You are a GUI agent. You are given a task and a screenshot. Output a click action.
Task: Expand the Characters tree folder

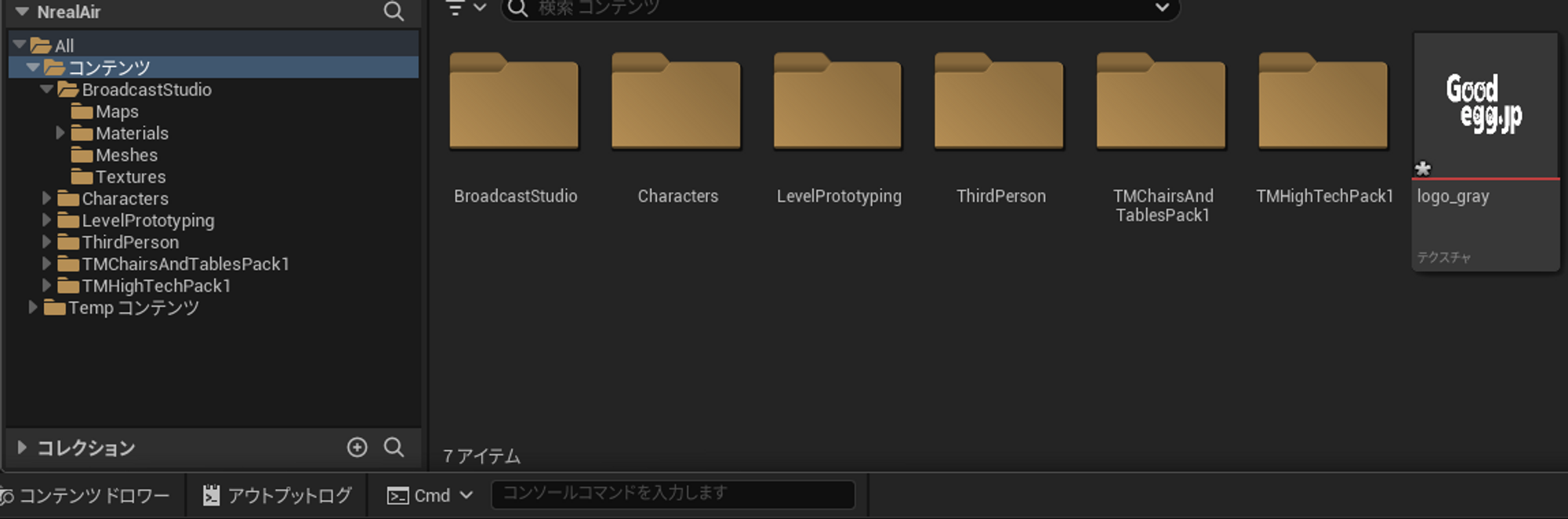click(x=47, y=198)
